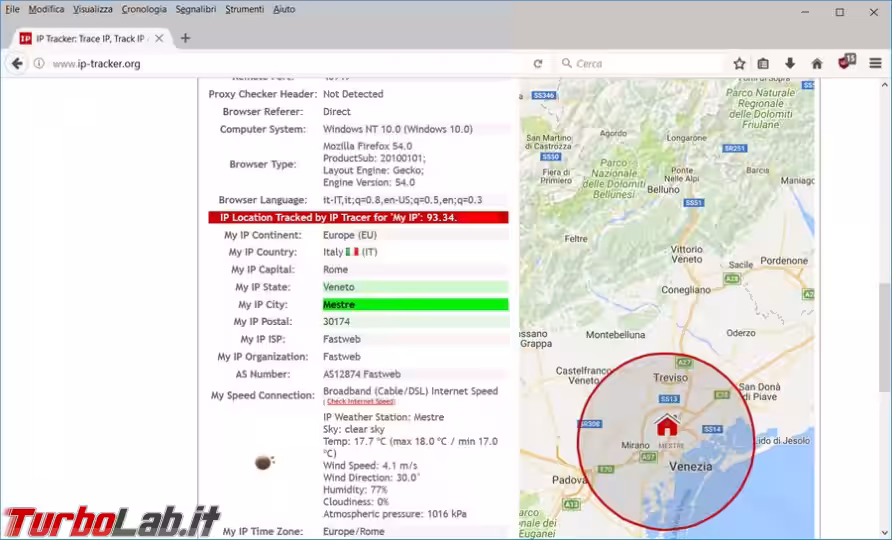Click the Broadband (Cable/DSL) Internet Speed text

[x=410, y=391]
